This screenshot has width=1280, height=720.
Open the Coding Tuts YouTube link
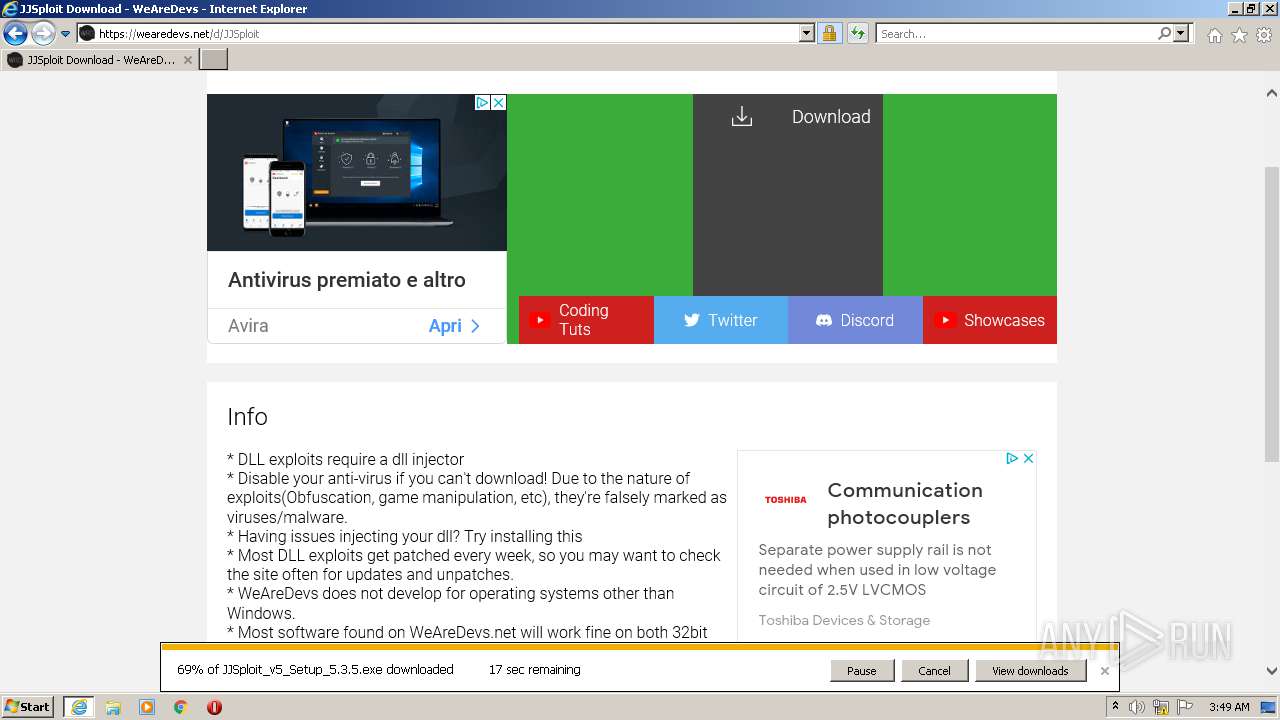pos(586,320)
